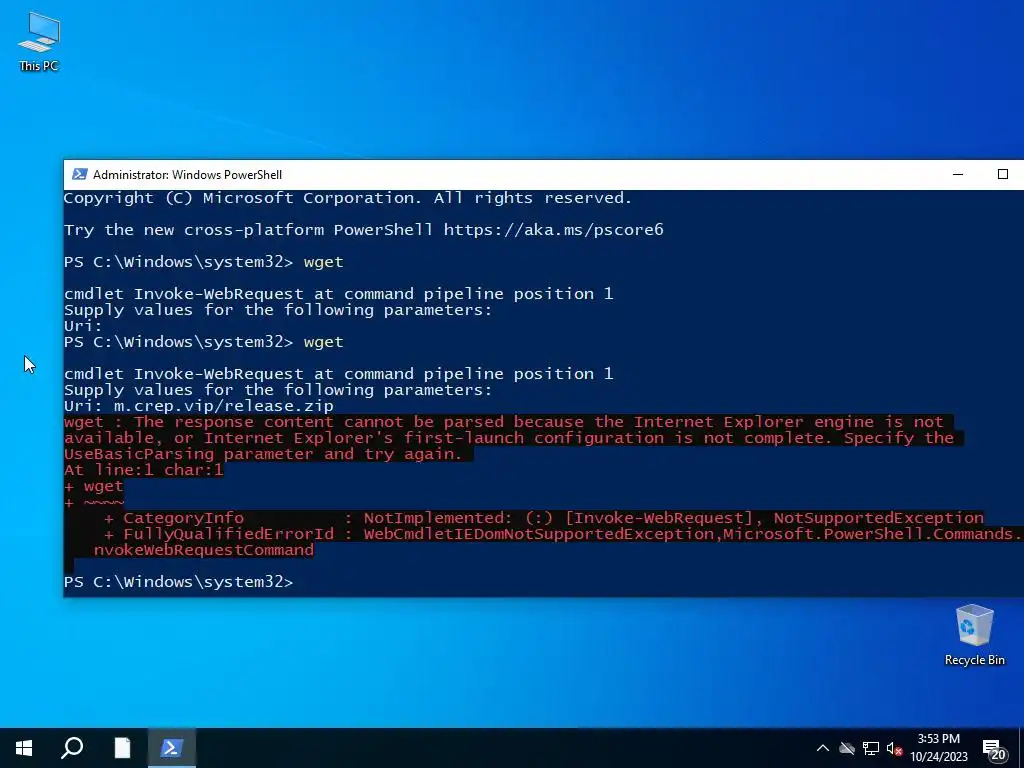Minimize the PowerShell window
This screenshot has width=1024, height=768.
click(958, 174)
